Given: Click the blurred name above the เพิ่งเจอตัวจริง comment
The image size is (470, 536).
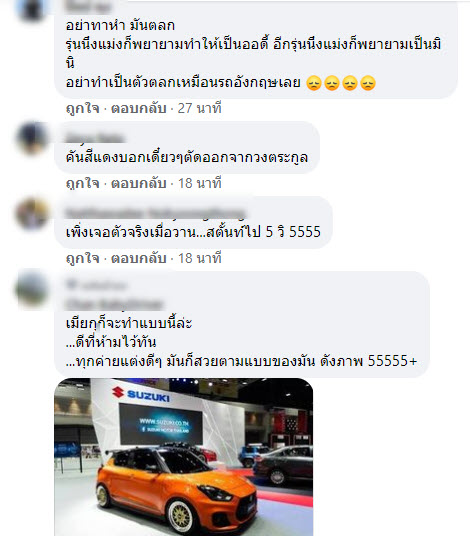Looking at the screenshot, I should (x=156, y=213).
